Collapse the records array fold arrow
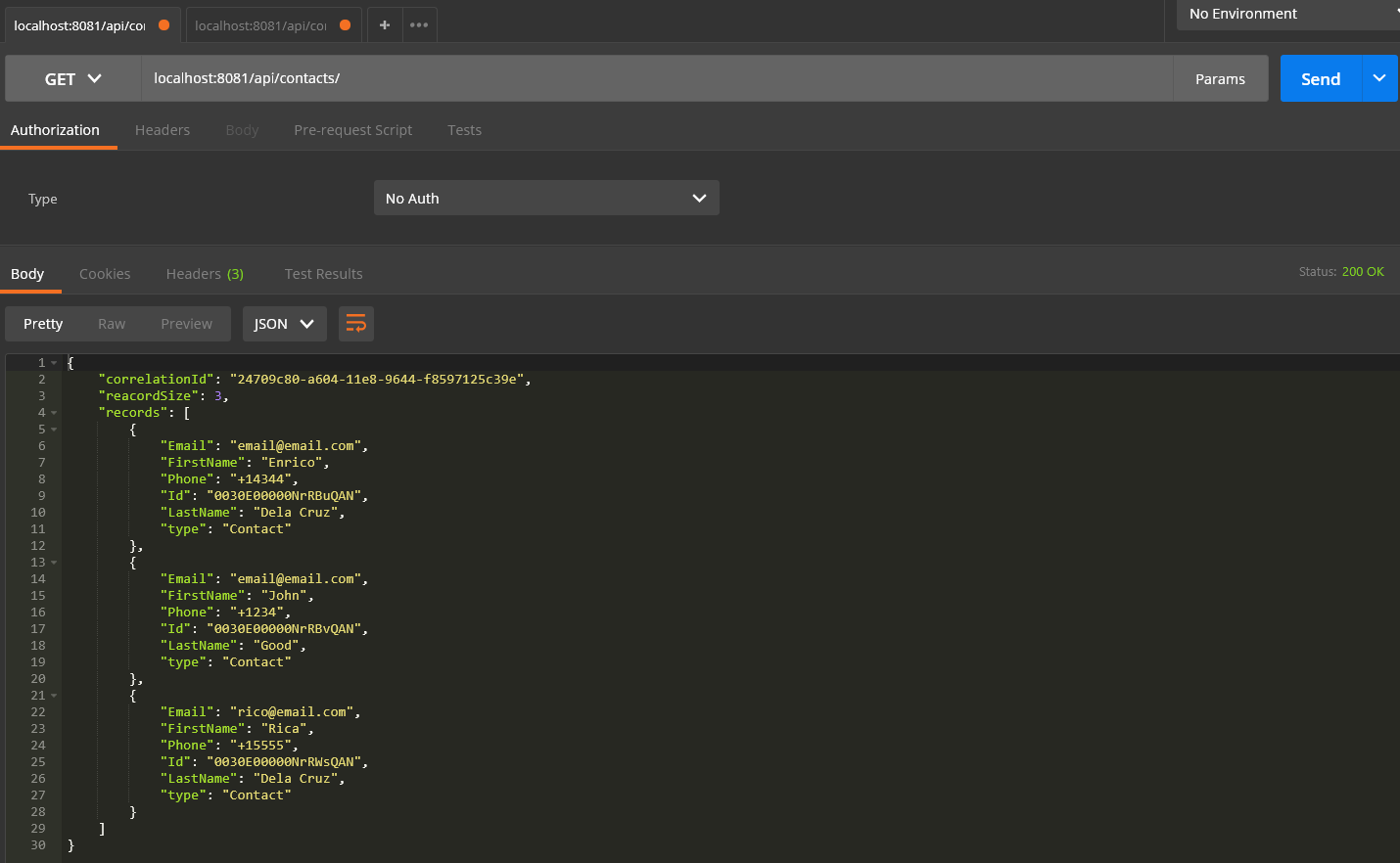This screenshot has height=863, width=1400. 54,413
